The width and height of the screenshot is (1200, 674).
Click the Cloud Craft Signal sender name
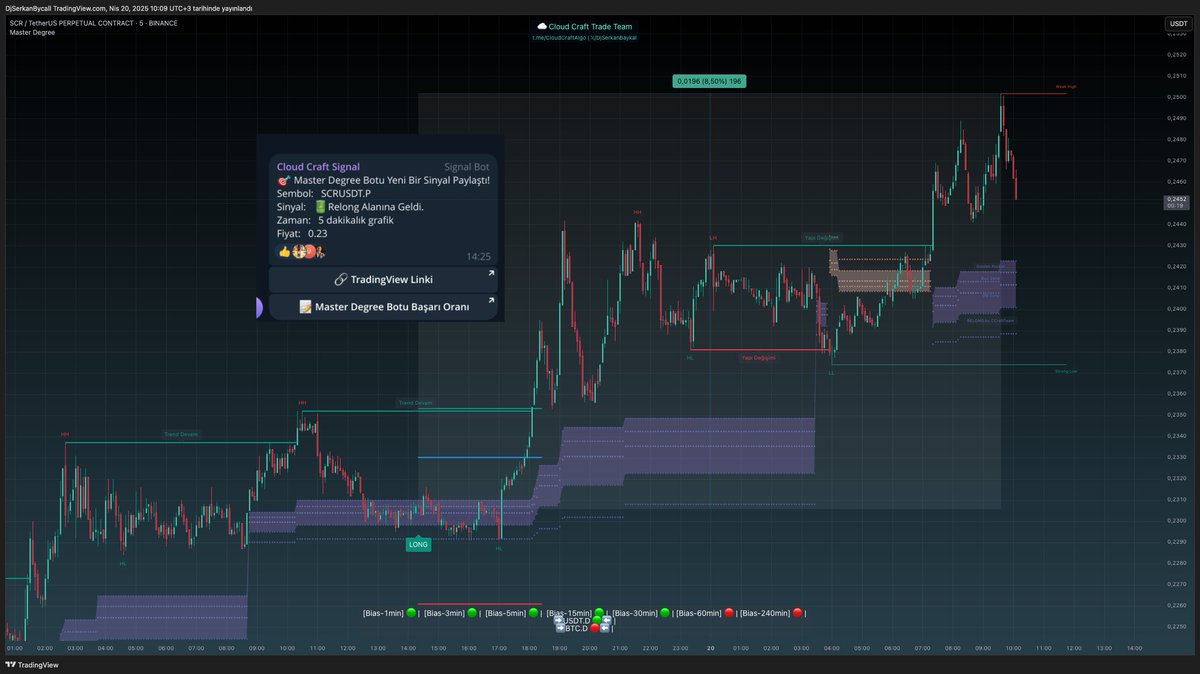click(x=318, y=166)
